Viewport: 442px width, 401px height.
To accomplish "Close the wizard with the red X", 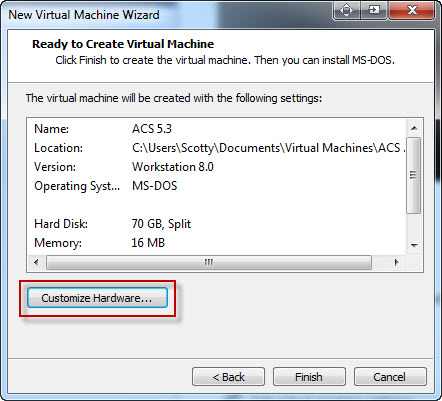I will 412,10.
